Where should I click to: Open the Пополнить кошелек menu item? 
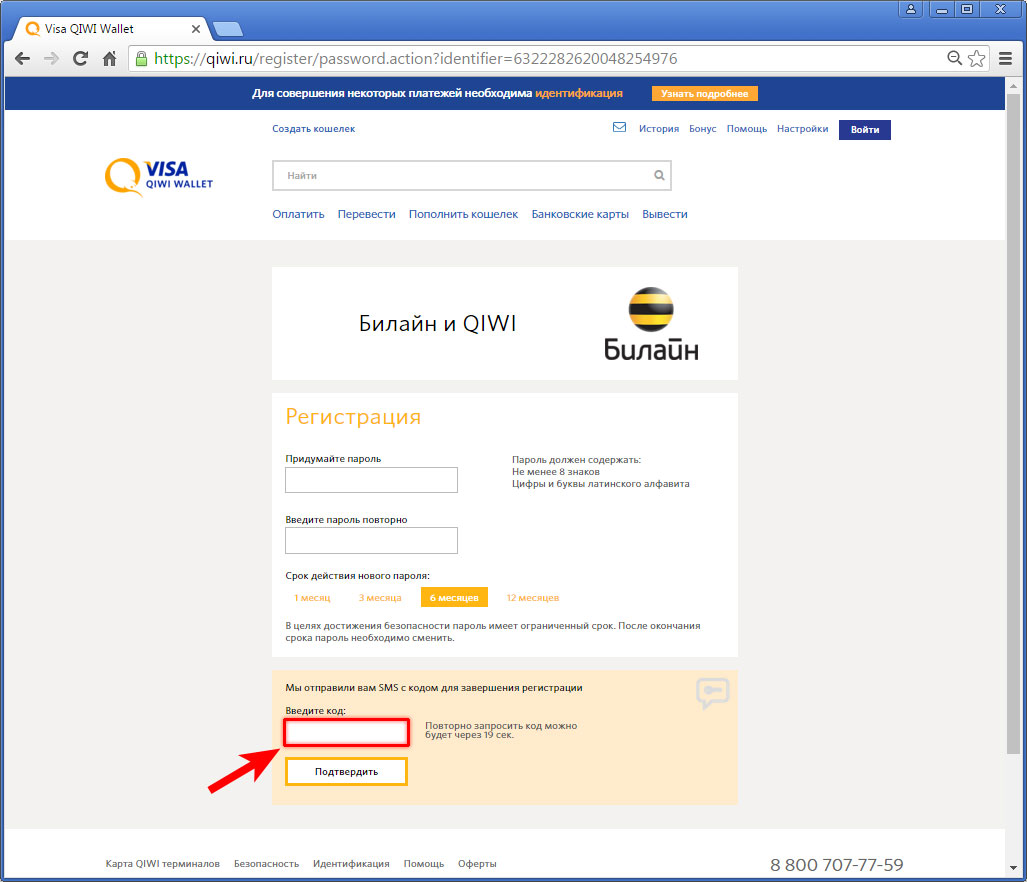(x=463, y=214)
